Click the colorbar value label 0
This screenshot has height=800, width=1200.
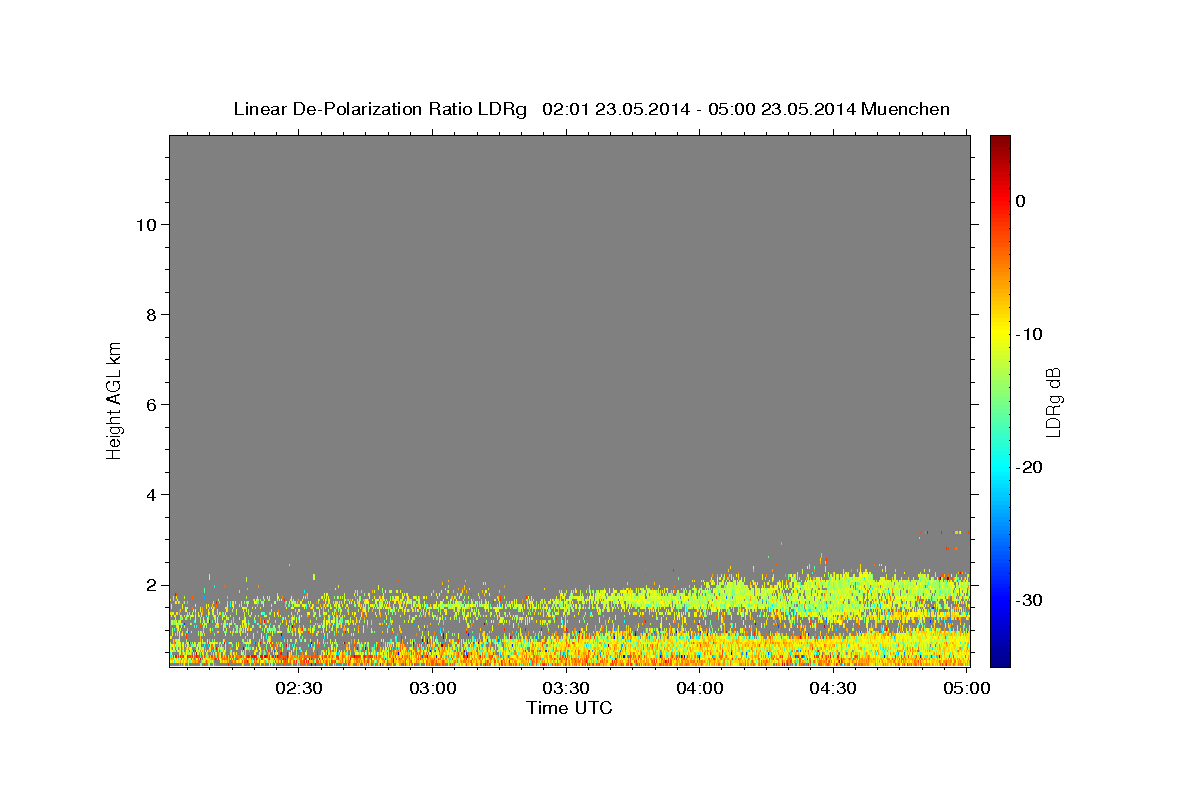coord(1021,201)
